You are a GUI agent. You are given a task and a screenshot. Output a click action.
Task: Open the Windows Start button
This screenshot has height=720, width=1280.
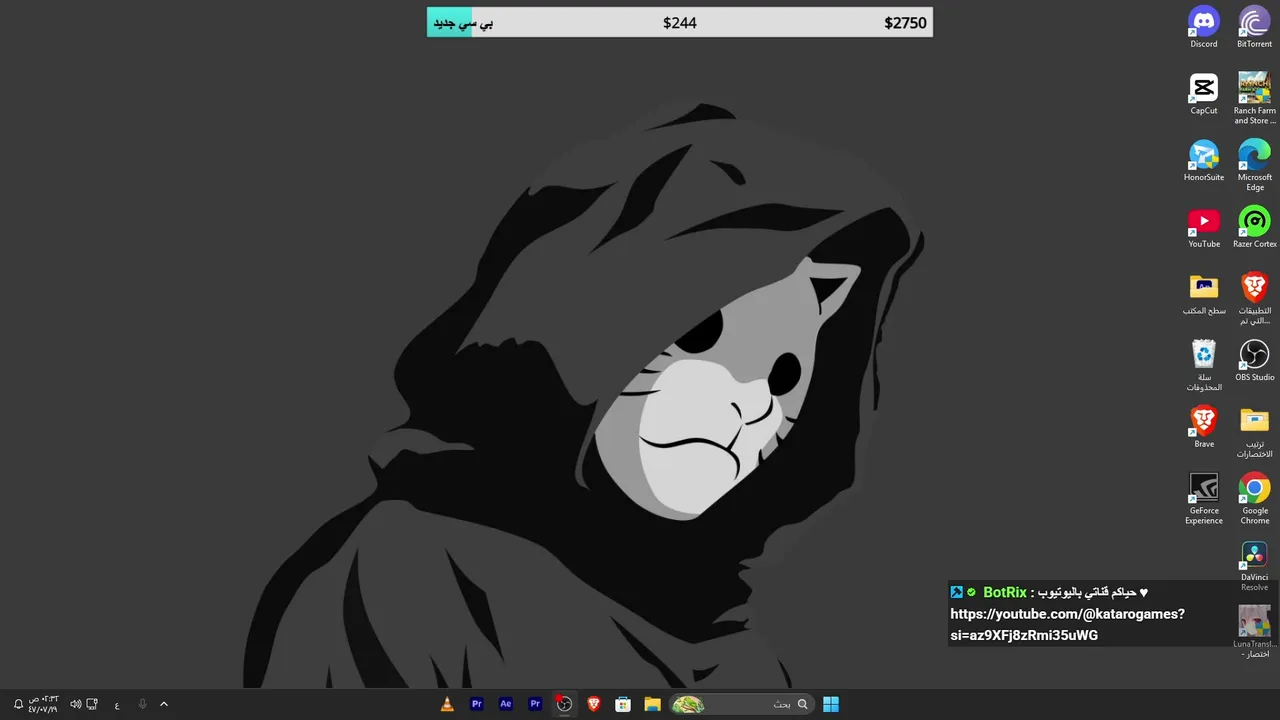(831, 704)
